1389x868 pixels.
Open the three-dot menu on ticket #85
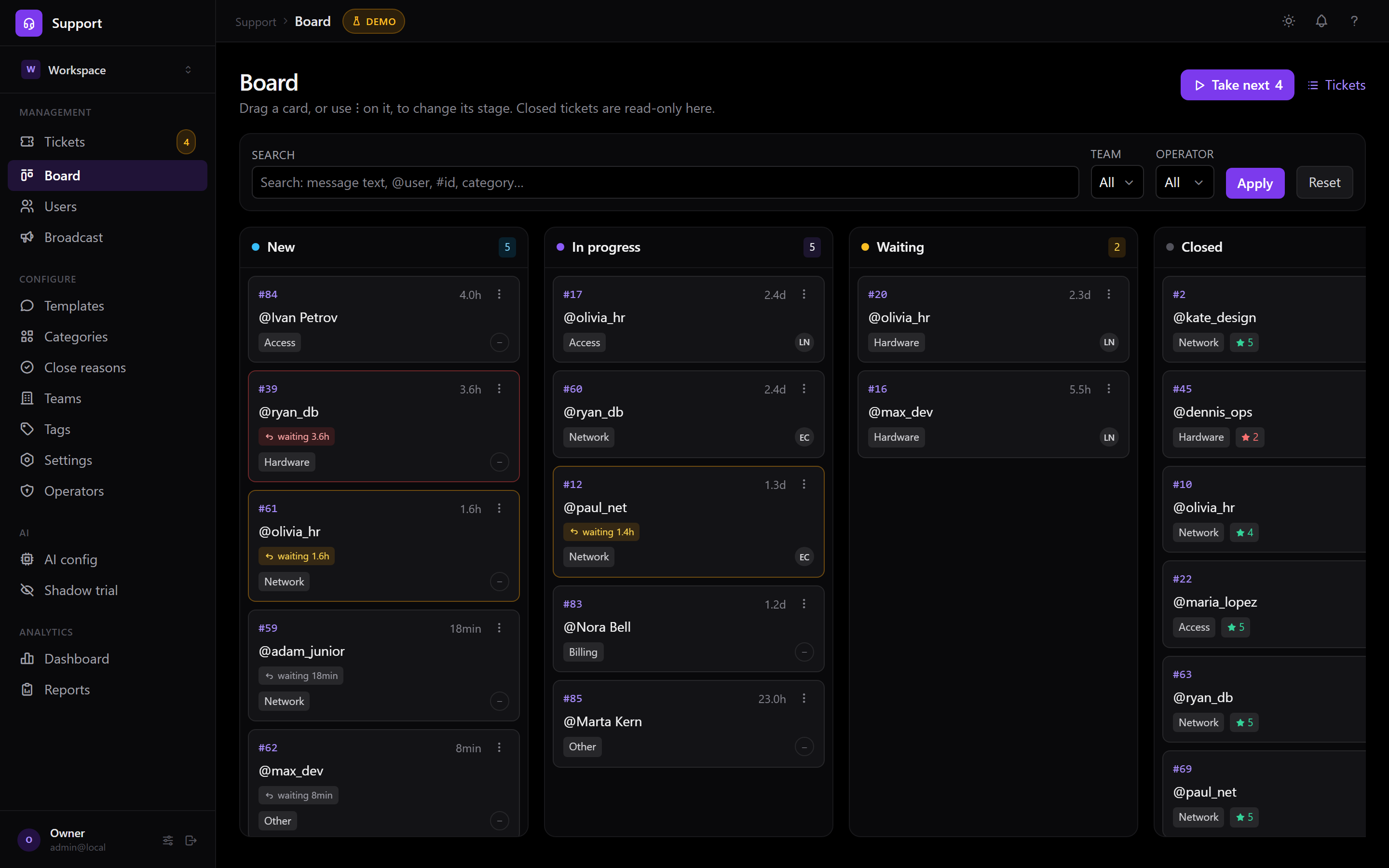point(804,699)
